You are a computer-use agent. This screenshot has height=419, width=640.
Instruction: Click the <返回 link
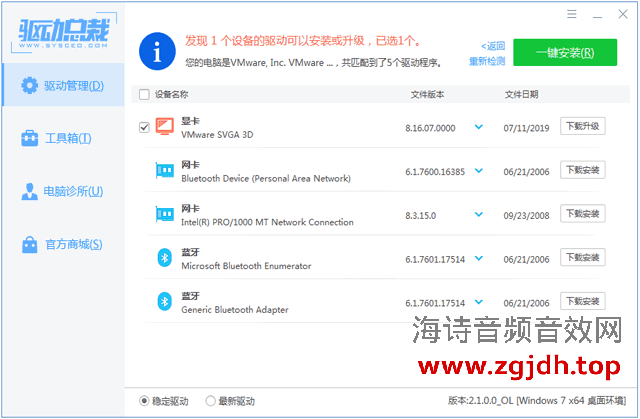pos(493,46)
